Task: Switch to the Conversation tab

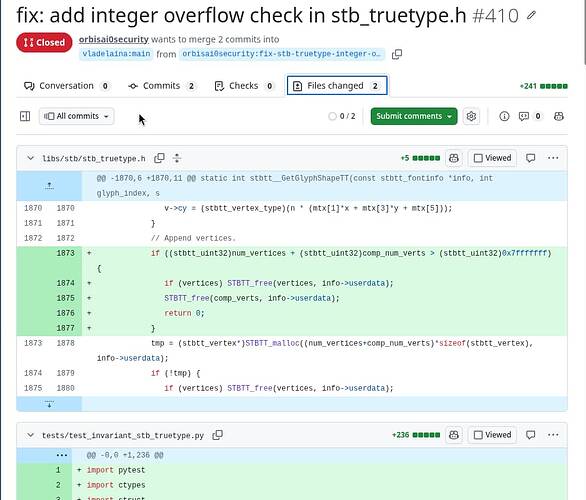Action: [x=67, y=86]
